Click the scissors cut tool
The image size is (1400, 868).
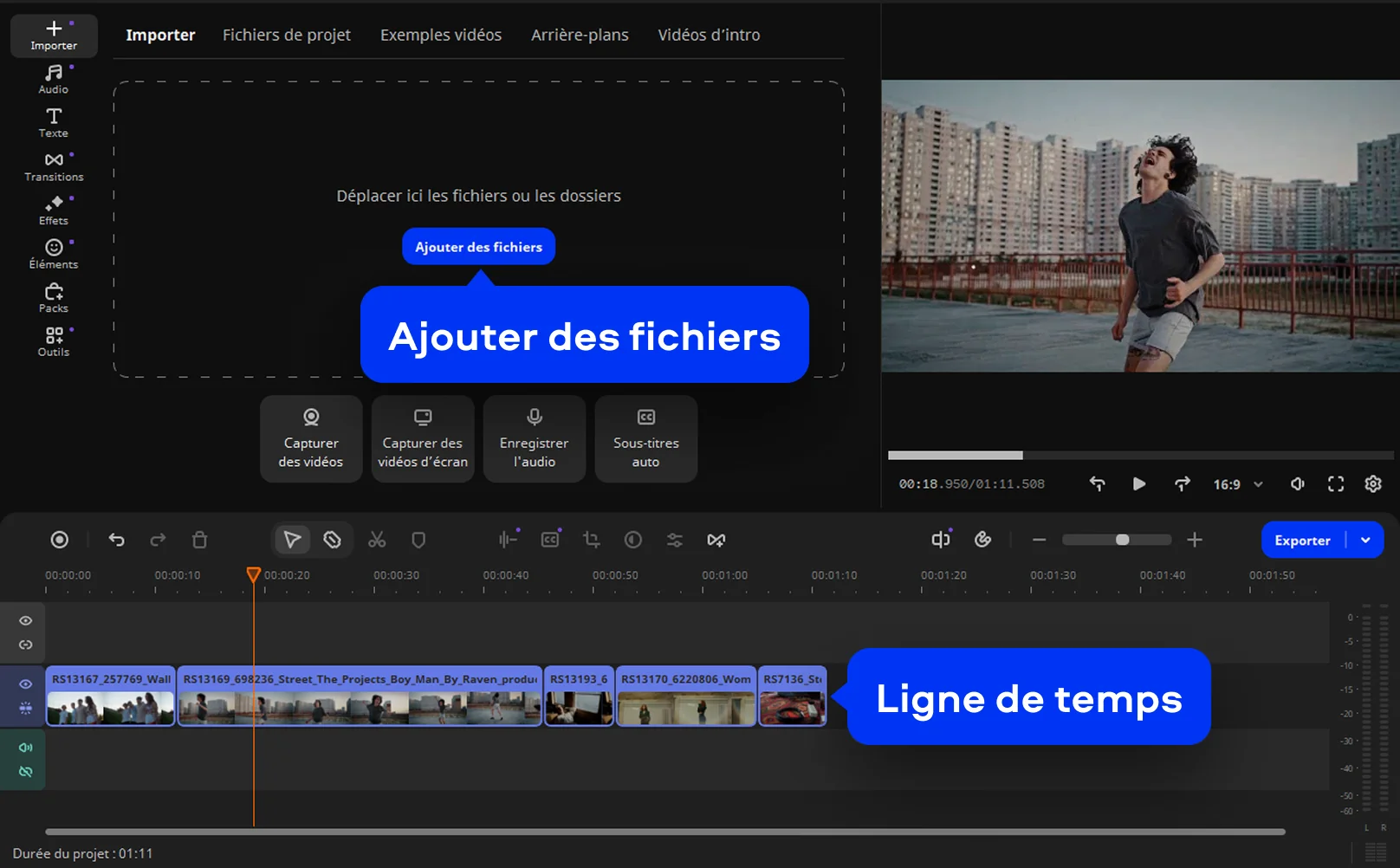click(377, 540)
